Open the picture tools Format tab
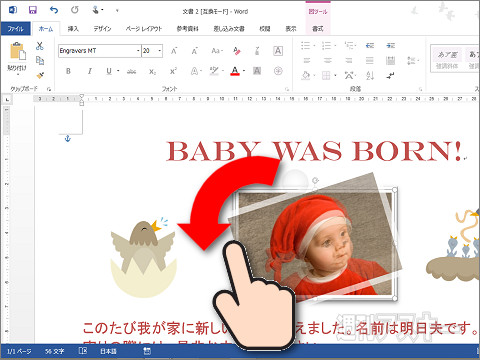Screen dimensions: 480x360 pyautogui.click(x=318, y=29)
